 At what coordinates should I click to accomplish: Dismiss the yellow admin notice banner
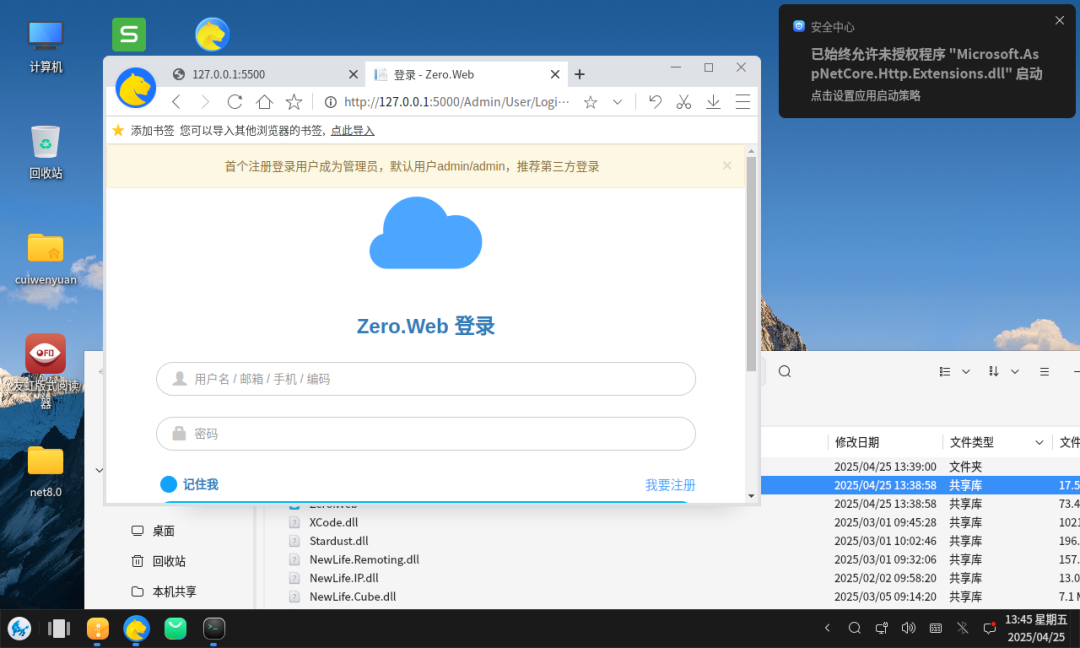pos(727,165)
